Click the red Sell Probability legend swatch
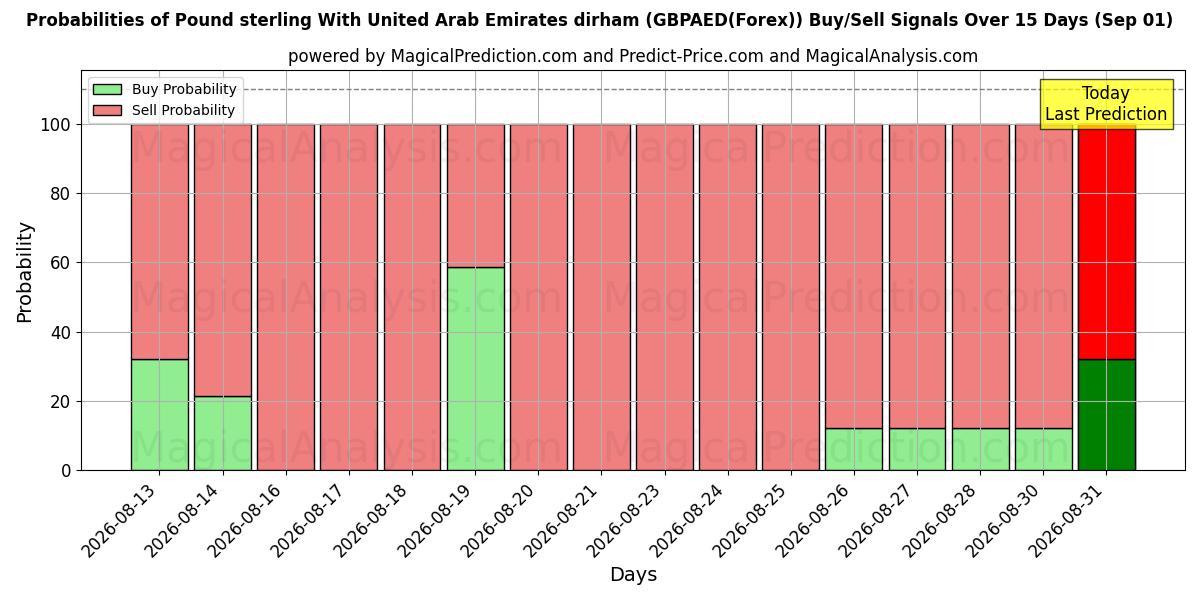This screenshot has height=600, width=1200. coord(107,110)
